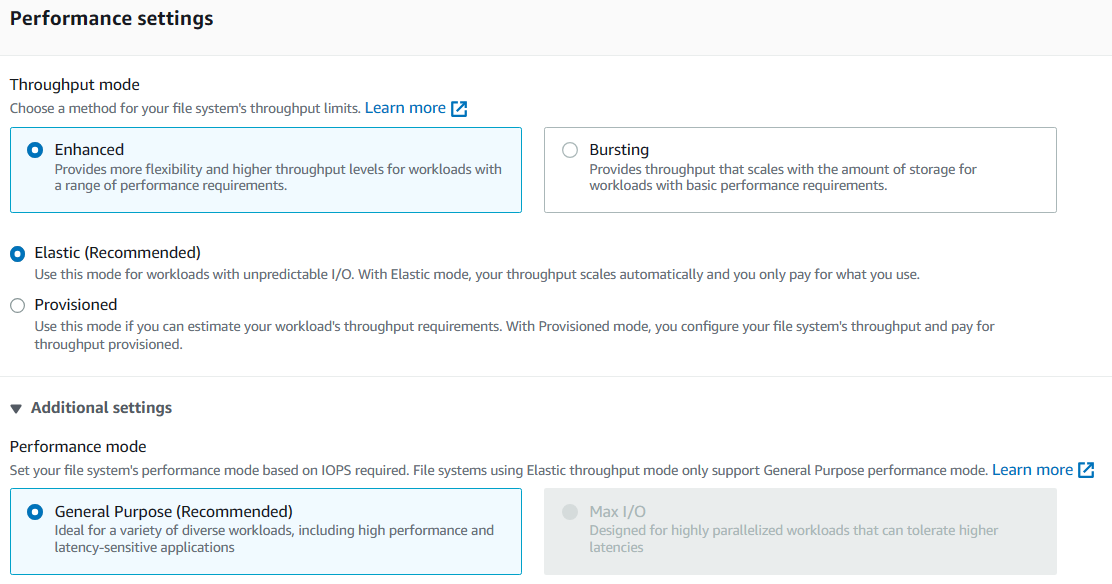Screen dimensions: 1112x584
Task: Open the Performance mode Learn more link
Action: (x=1032, y=470)
